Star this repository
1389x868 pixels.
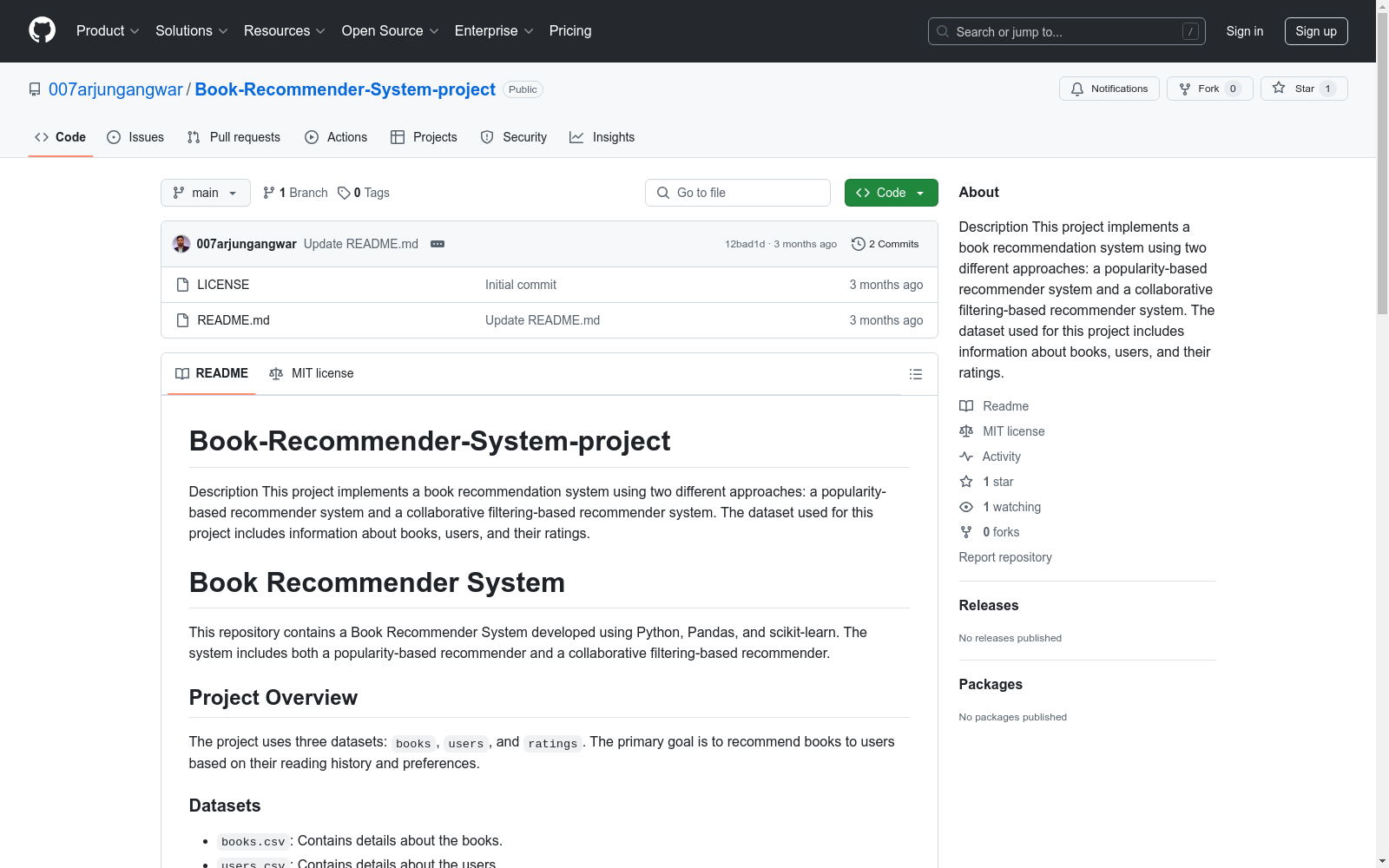pyautogui.click(x=1303, y=89)
